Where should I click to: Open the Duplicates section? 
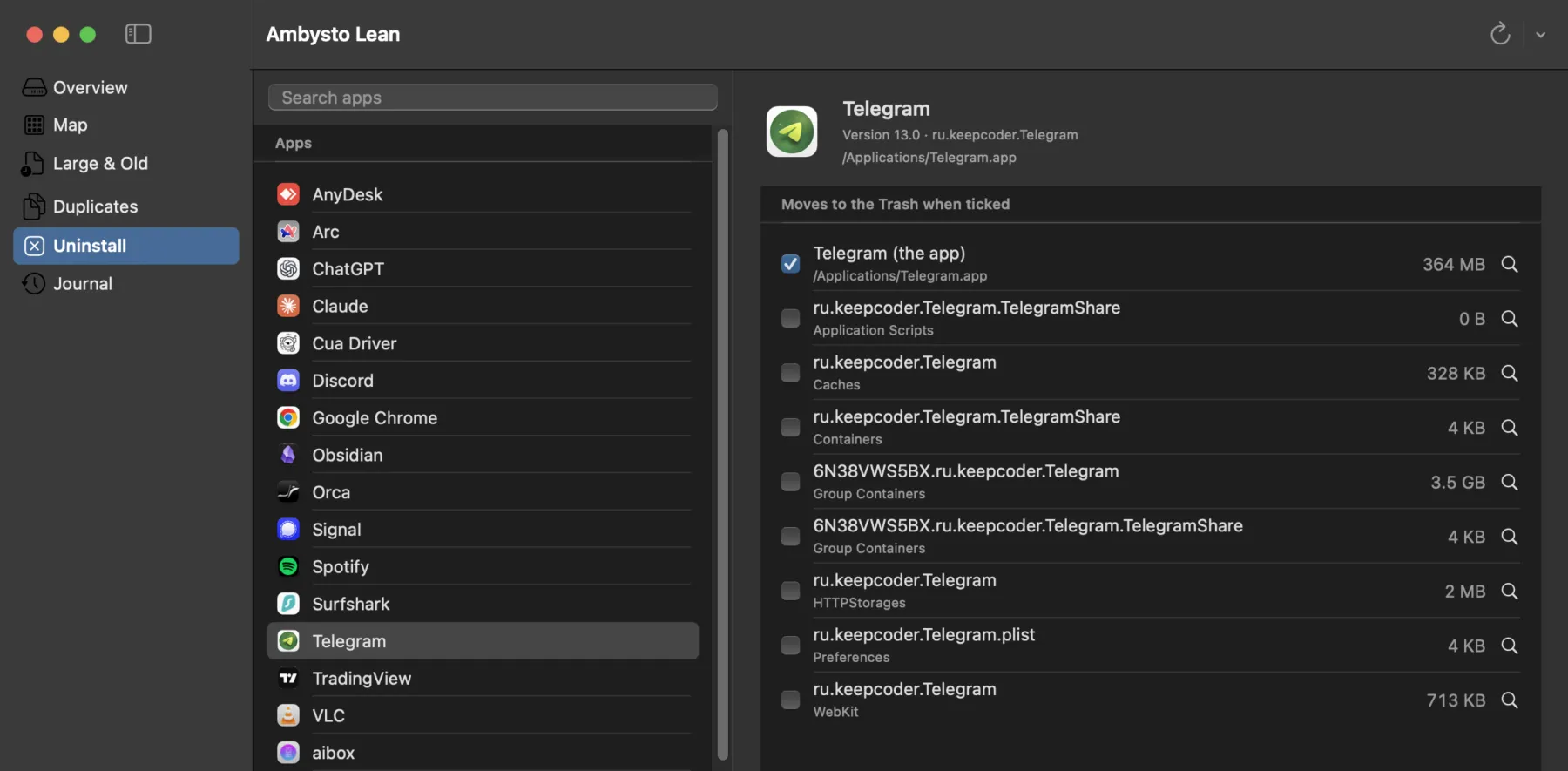[126, 206]
